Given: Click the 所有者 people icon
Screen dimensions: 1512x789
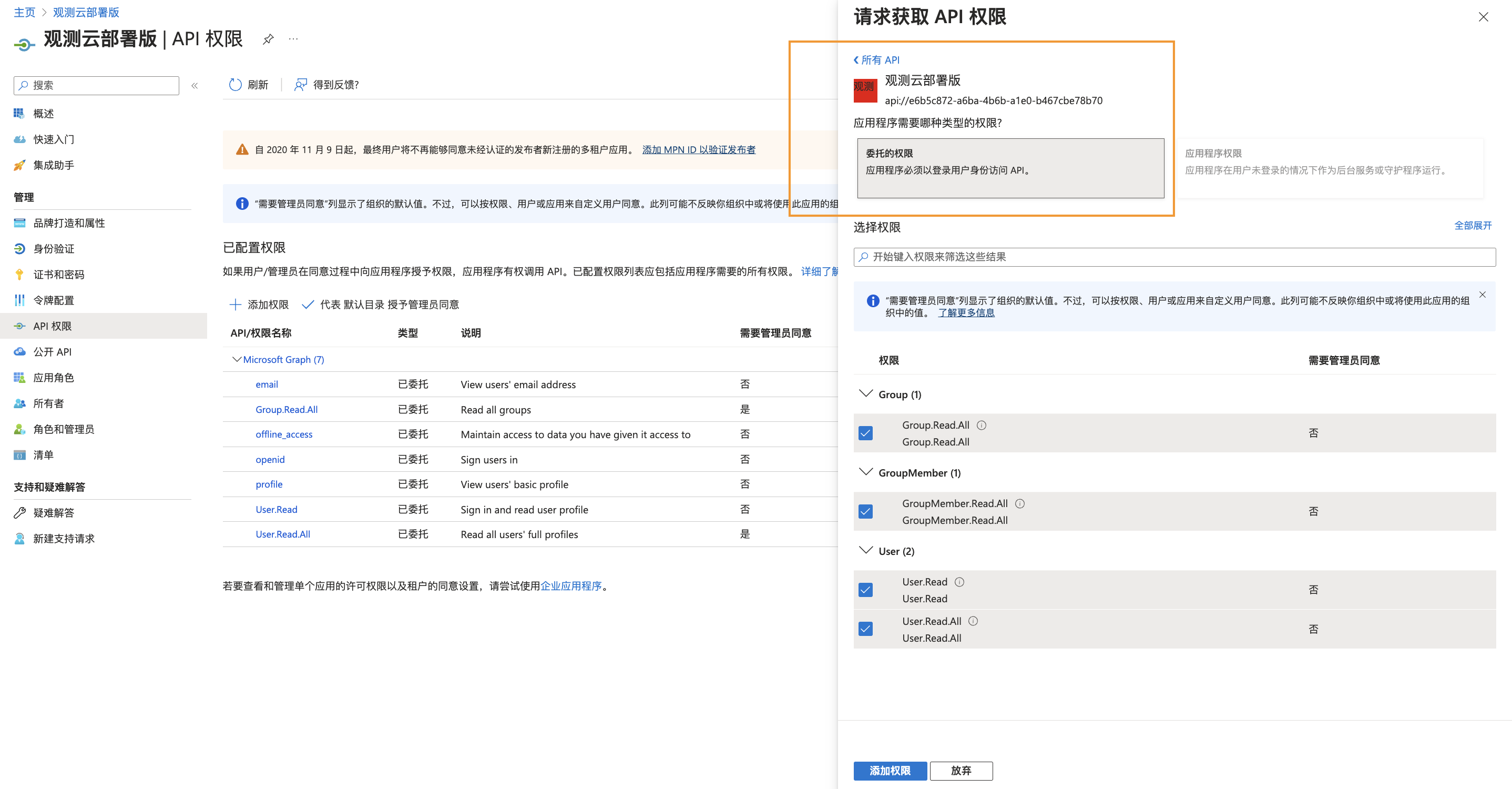Looking at the screenshot, I should 19,403.
